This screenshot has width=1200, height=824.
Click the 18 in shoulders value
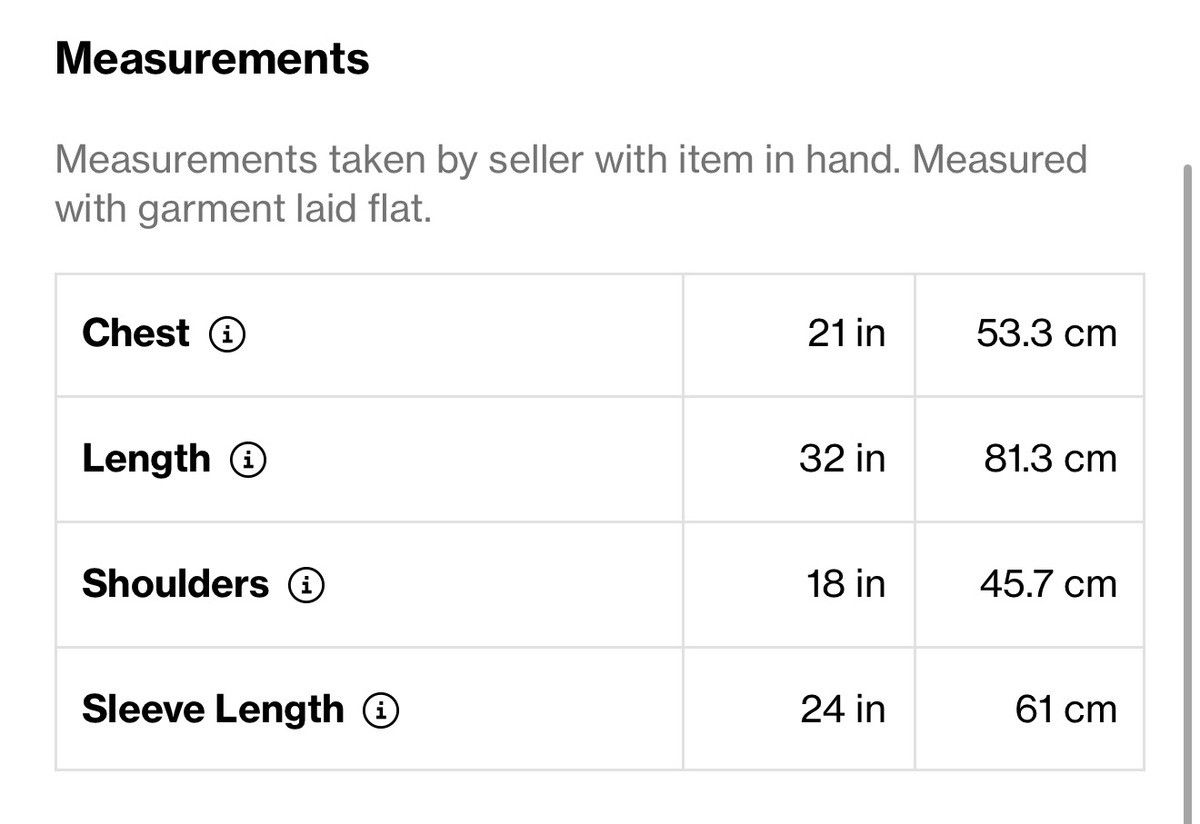click(x=846, y=584)
